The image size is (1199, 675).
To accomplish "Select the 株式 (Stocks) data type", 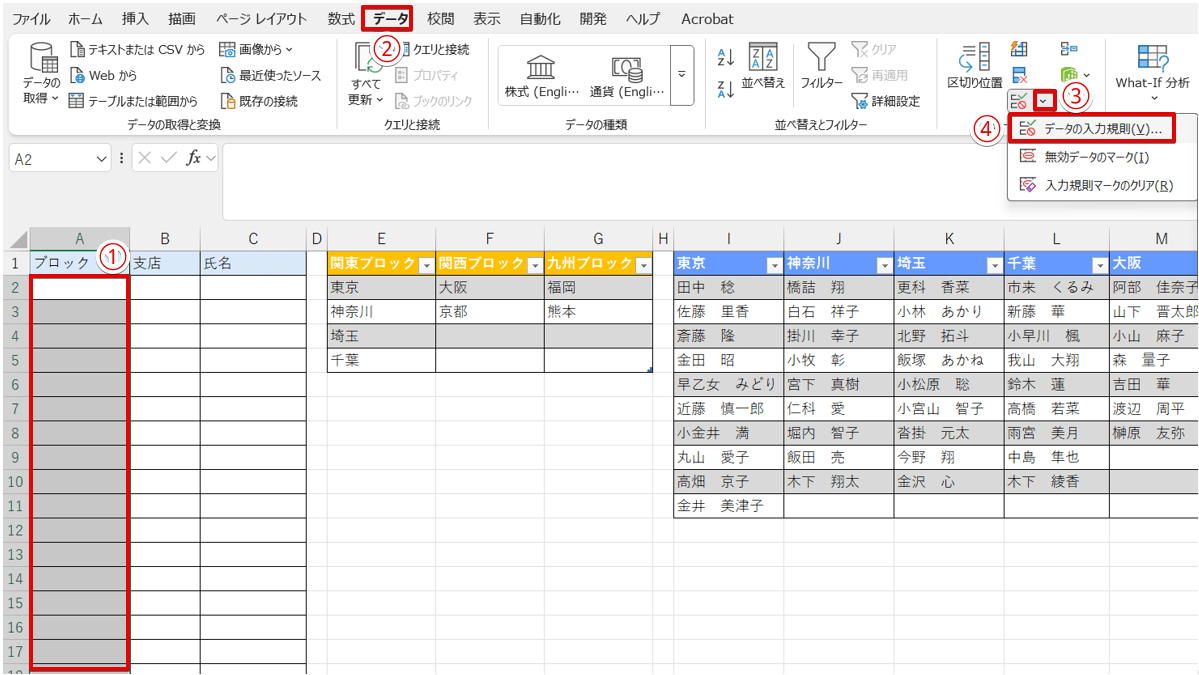I will (x=542, y=75).
